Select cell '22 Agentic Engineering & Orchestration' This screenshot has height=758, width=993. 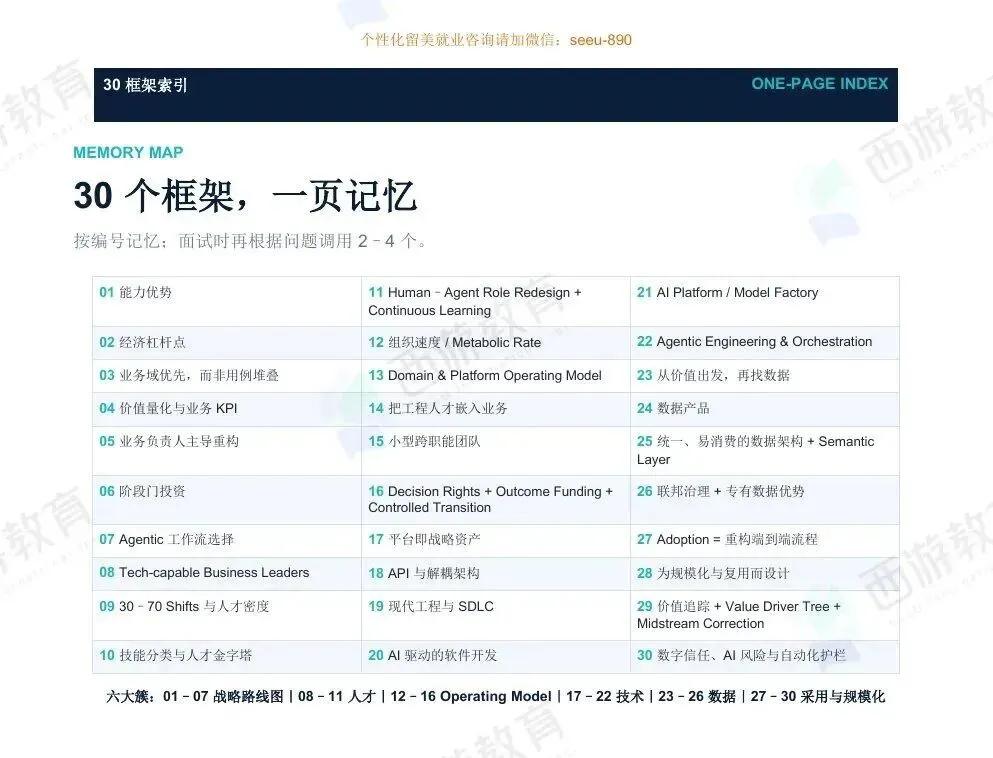tap(765, 343)
